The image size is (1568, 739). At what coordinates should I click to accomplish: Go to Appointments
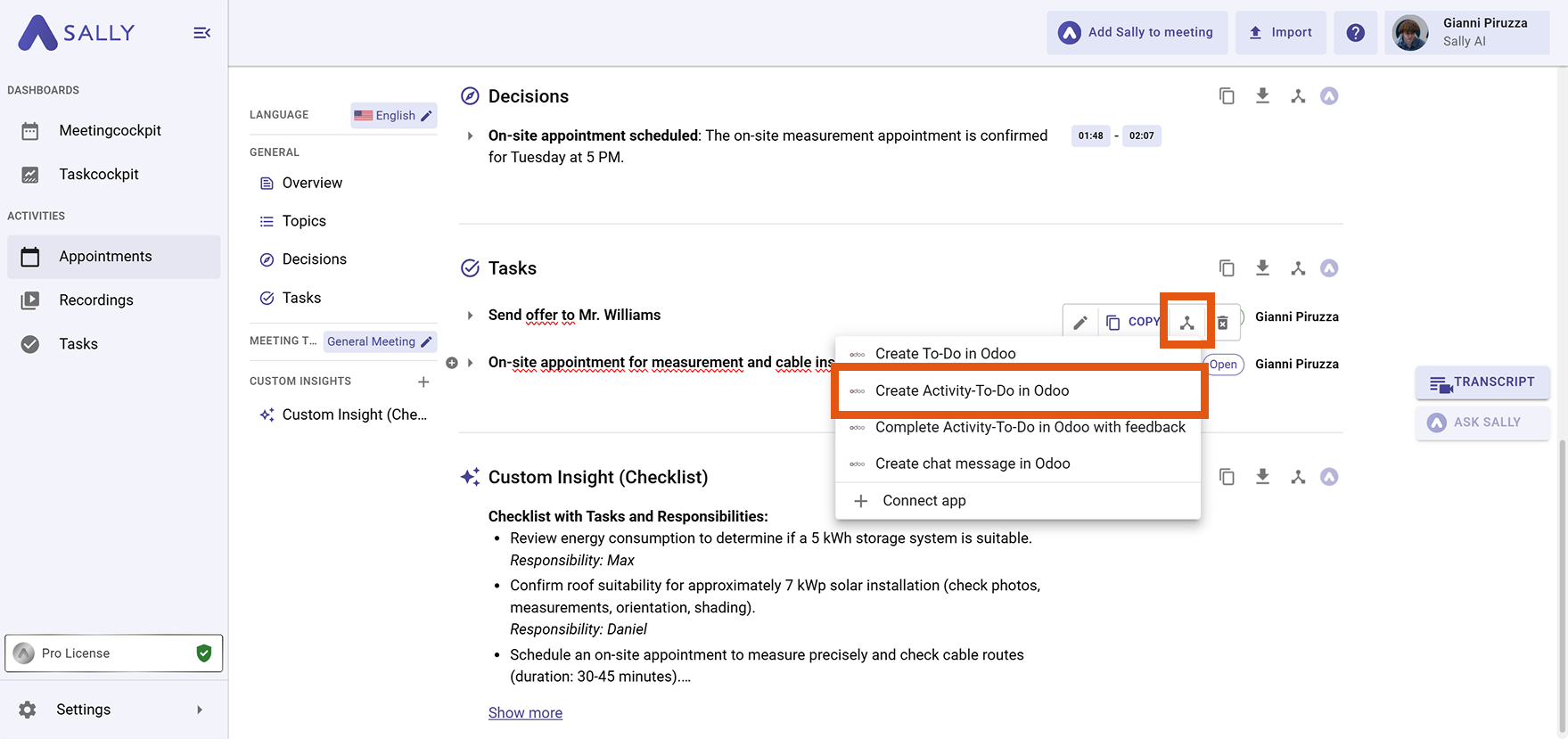click(114, 257)
